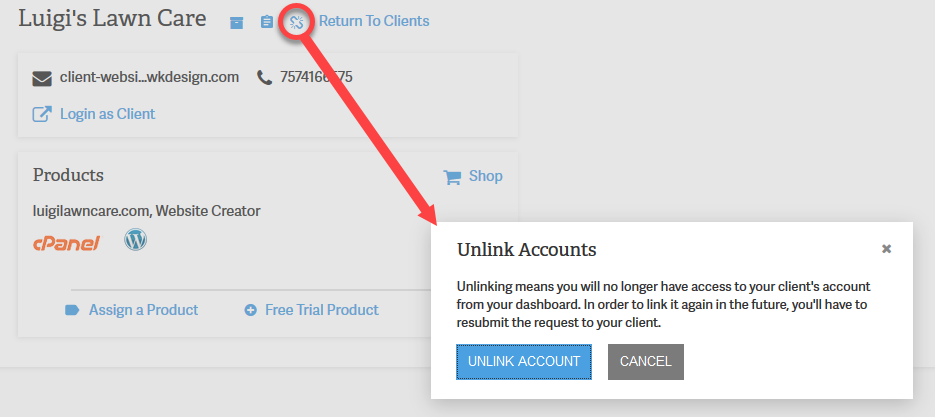Click the shopping cart icon
Viewport: 935px width, 417px height.
pos(453,177)
